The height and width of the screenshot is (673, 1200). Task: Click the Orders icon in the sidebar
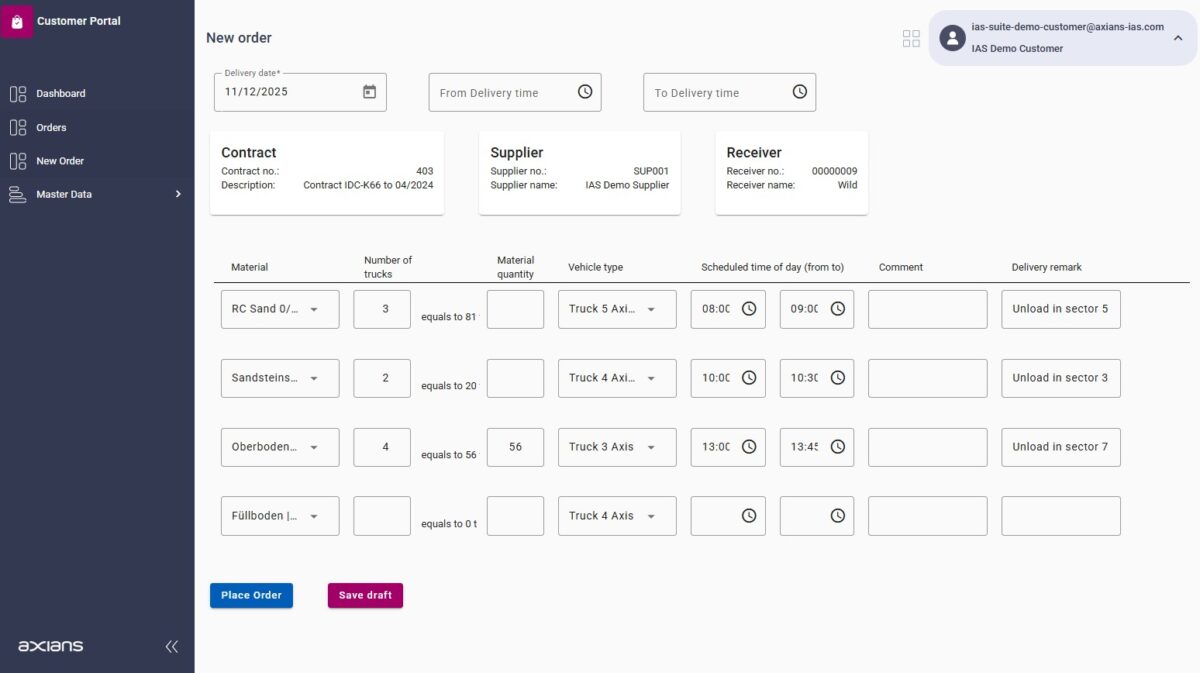click(17, 127)
